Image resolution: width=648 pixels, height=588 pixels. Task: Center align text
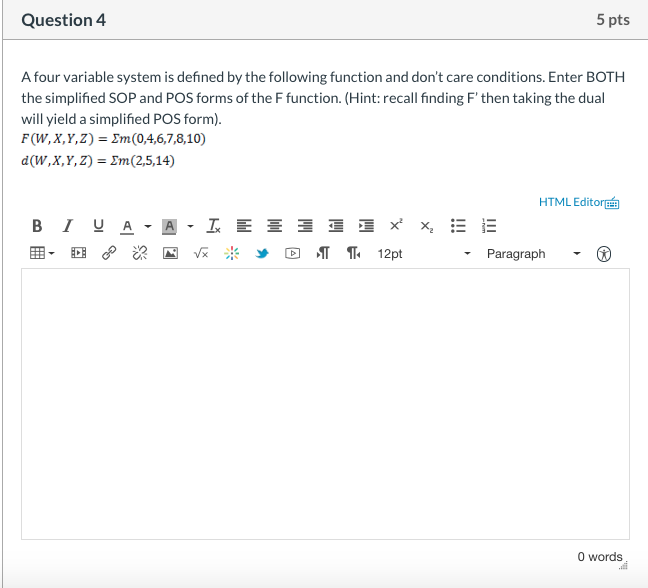(274, 226)
